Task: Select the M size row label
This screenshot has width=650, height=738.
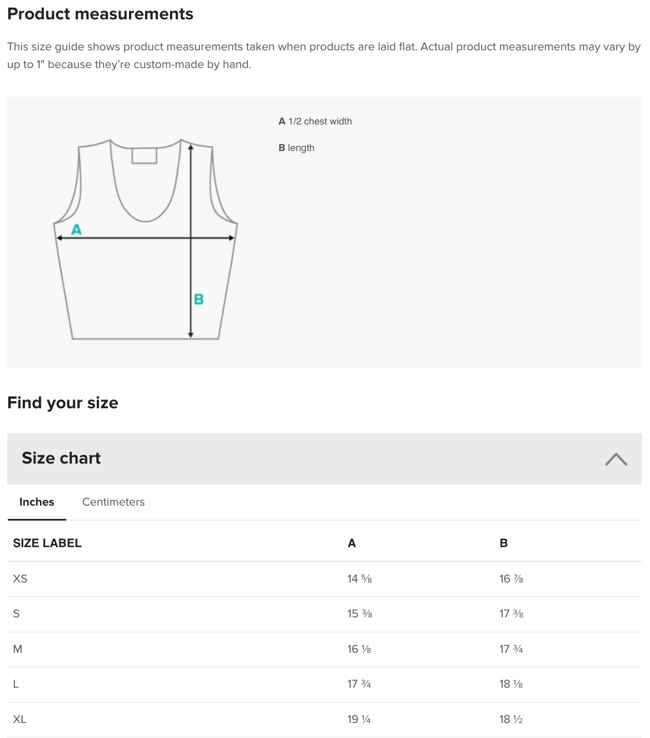Action: [x=17, y=649]
